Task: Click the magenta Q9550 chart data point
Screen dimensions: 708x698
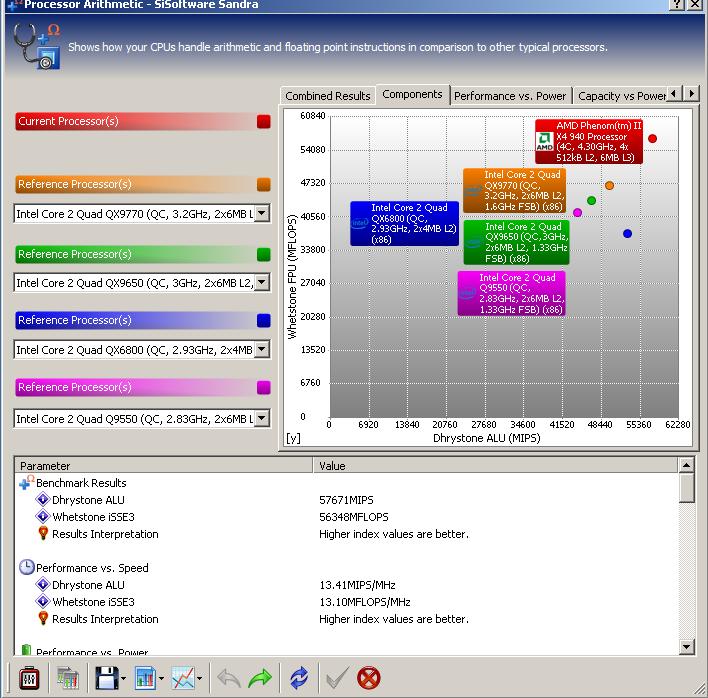Action: (x=577, y=212)
